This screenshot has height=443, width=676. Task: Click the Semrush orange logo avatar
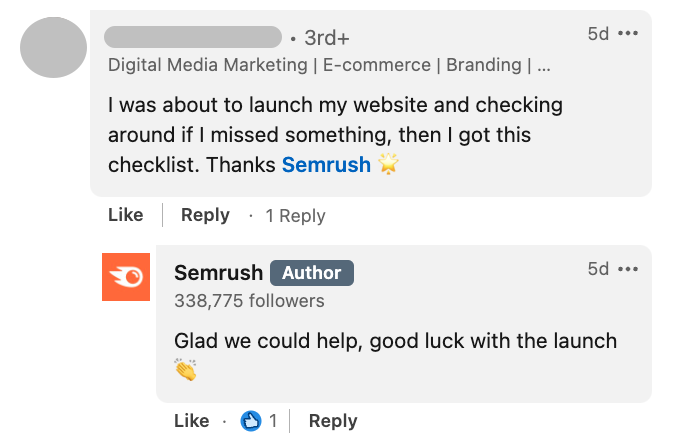pyautogui.click(x=126, y=276)
